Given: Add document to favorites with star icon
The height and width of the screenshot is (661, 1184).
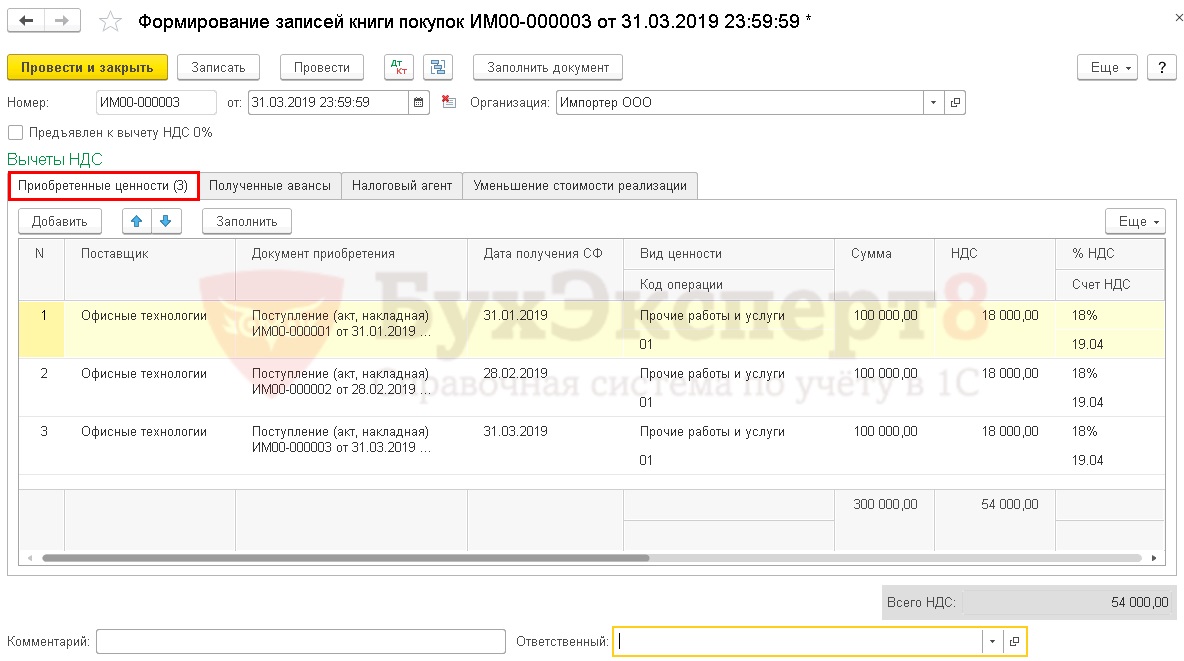Looking at the screenshot, I should click(112, 22).
